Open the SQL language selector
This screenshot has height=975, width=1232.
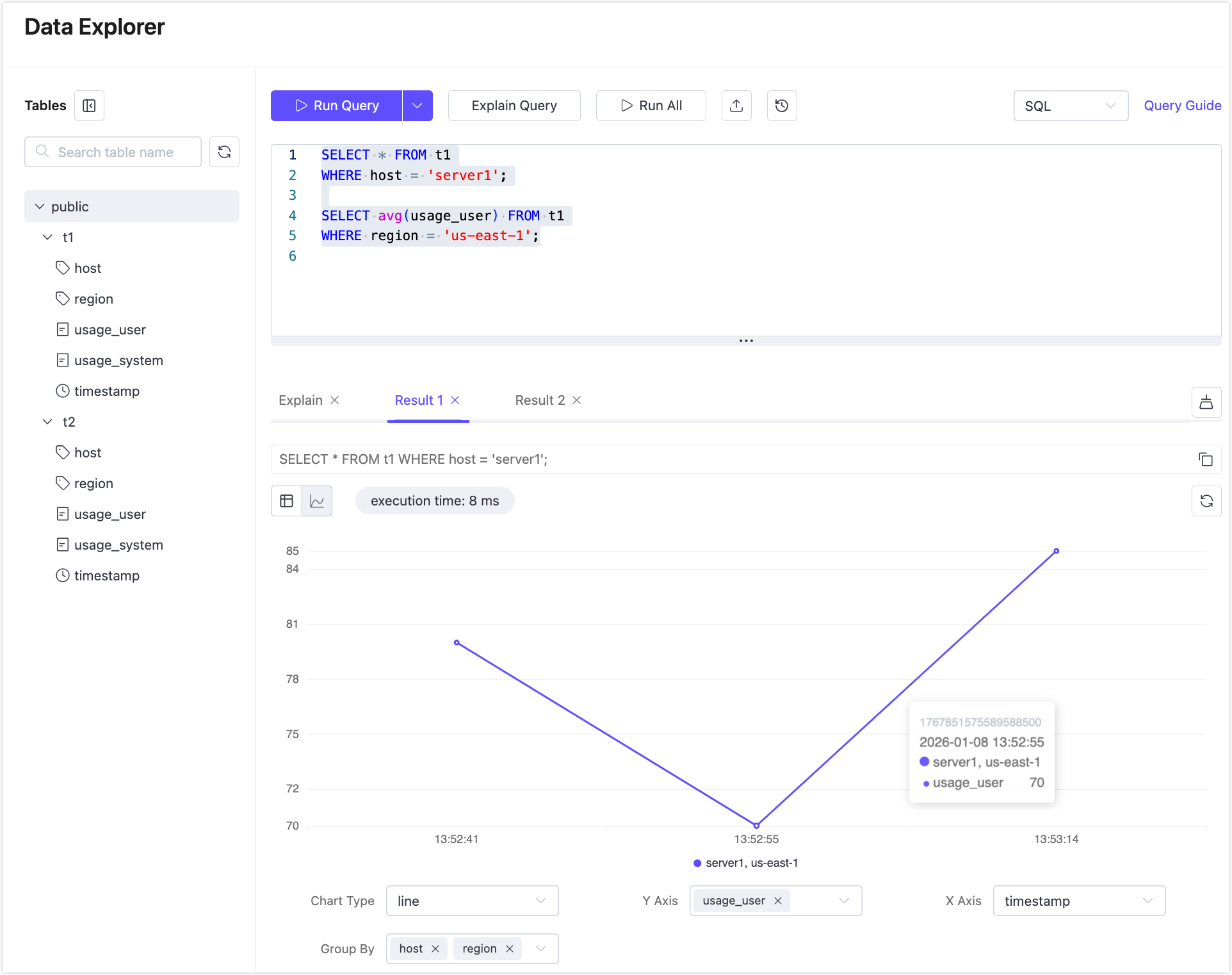(1070, 106)
